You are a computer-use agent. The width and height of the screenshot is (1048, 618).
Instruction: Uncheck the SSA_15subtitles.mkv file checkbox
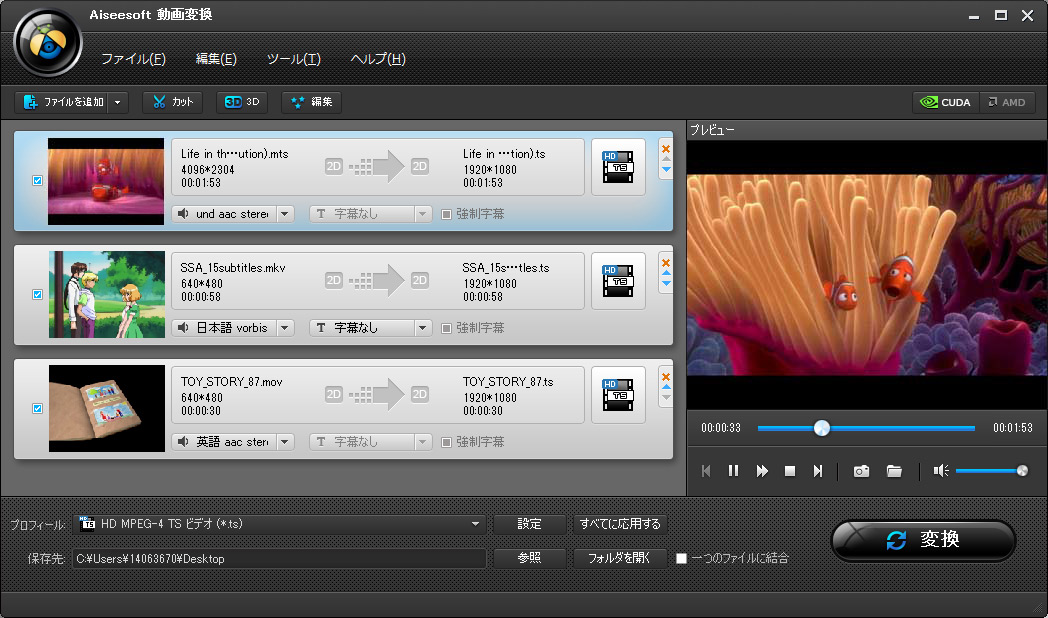[37, 295]
